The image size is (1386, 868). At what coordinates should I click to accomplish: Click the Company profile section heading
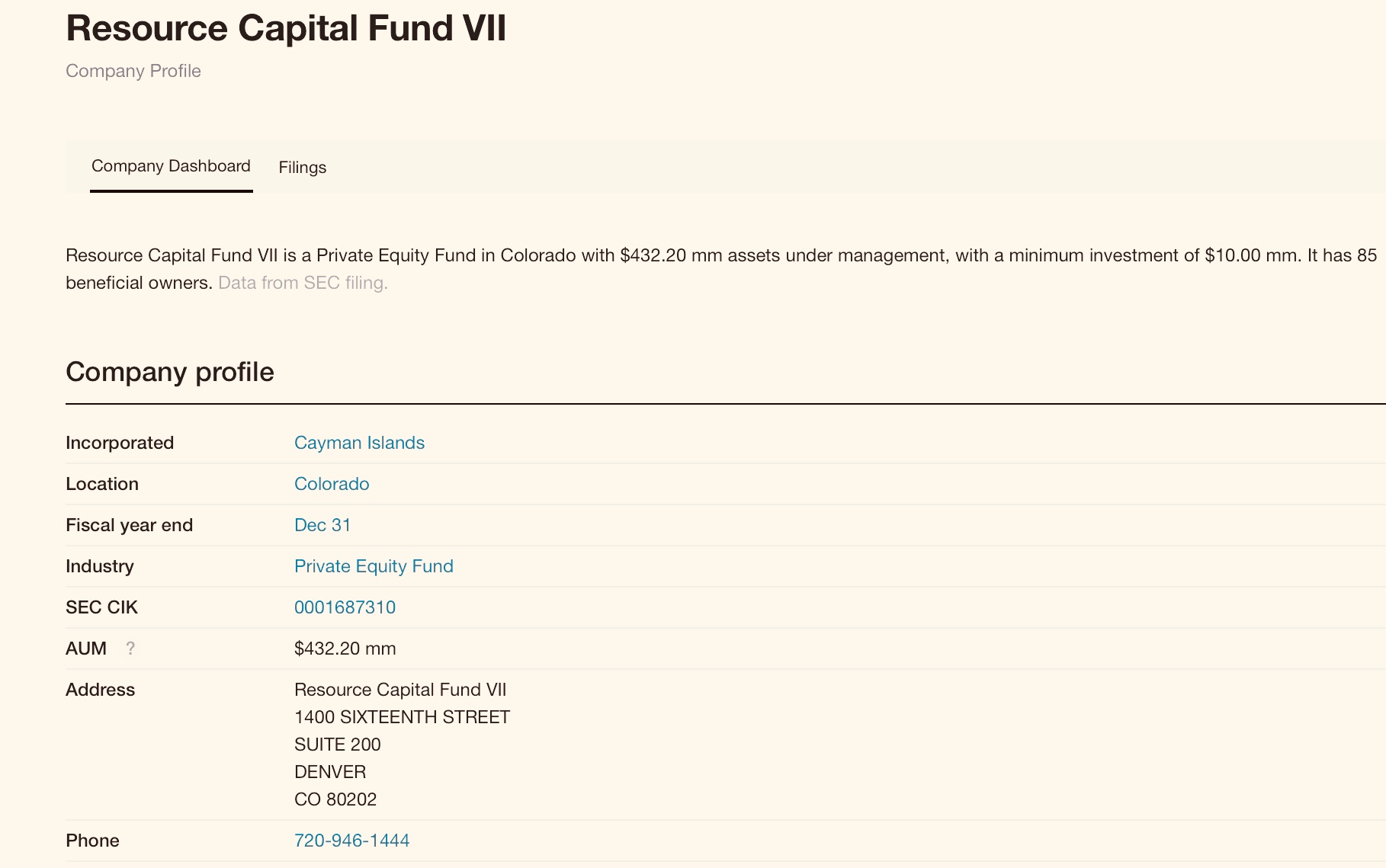(x=170, y=372)
